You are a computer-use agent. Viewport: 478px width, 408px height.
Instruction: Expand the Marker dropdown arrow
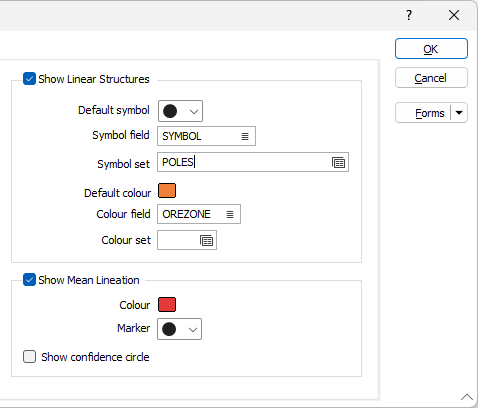point(193,330)
